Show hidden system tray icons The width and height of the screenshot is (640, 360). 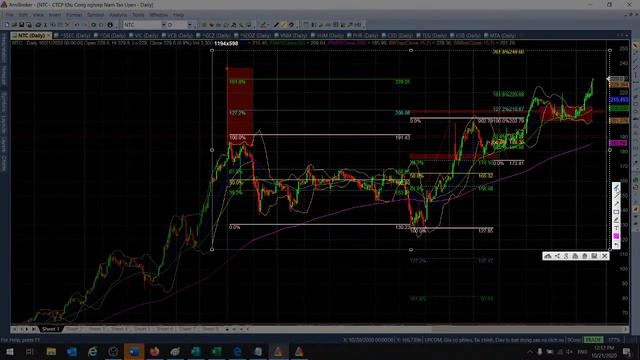point(529,351)
